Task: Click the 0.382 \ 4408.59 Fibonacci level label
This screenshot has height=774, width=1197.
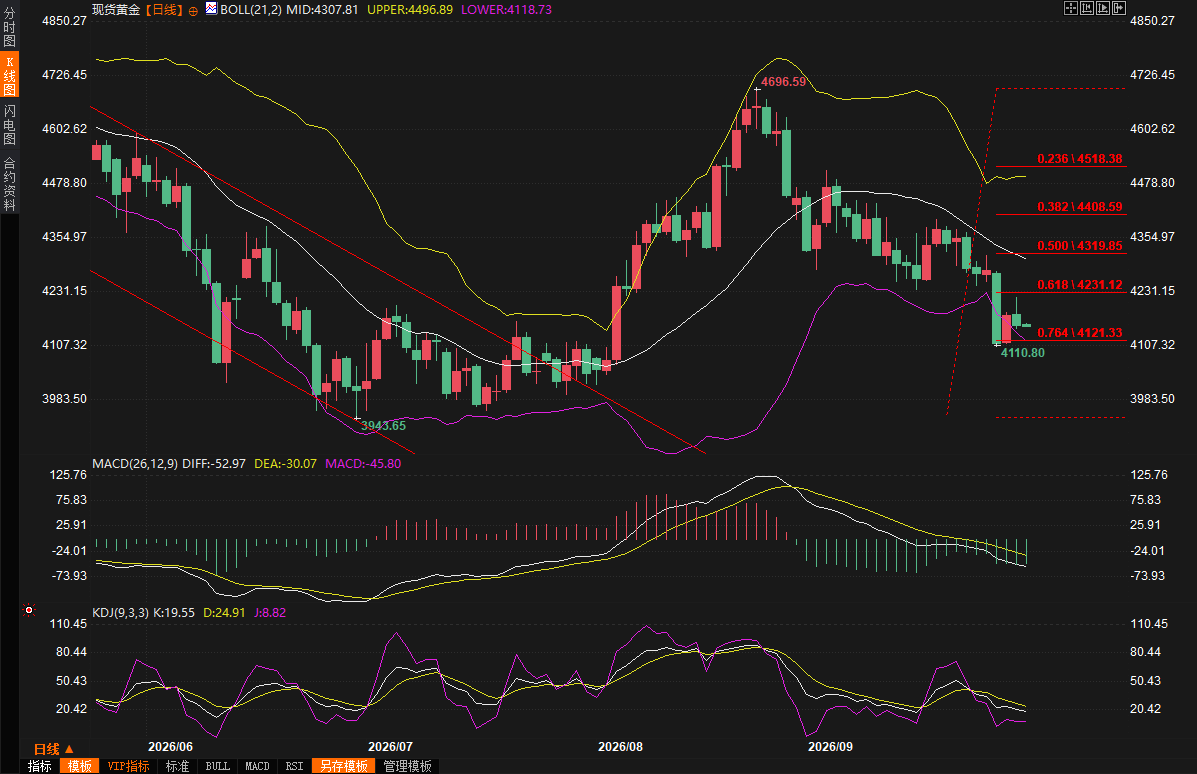Action: [1079, 207]
